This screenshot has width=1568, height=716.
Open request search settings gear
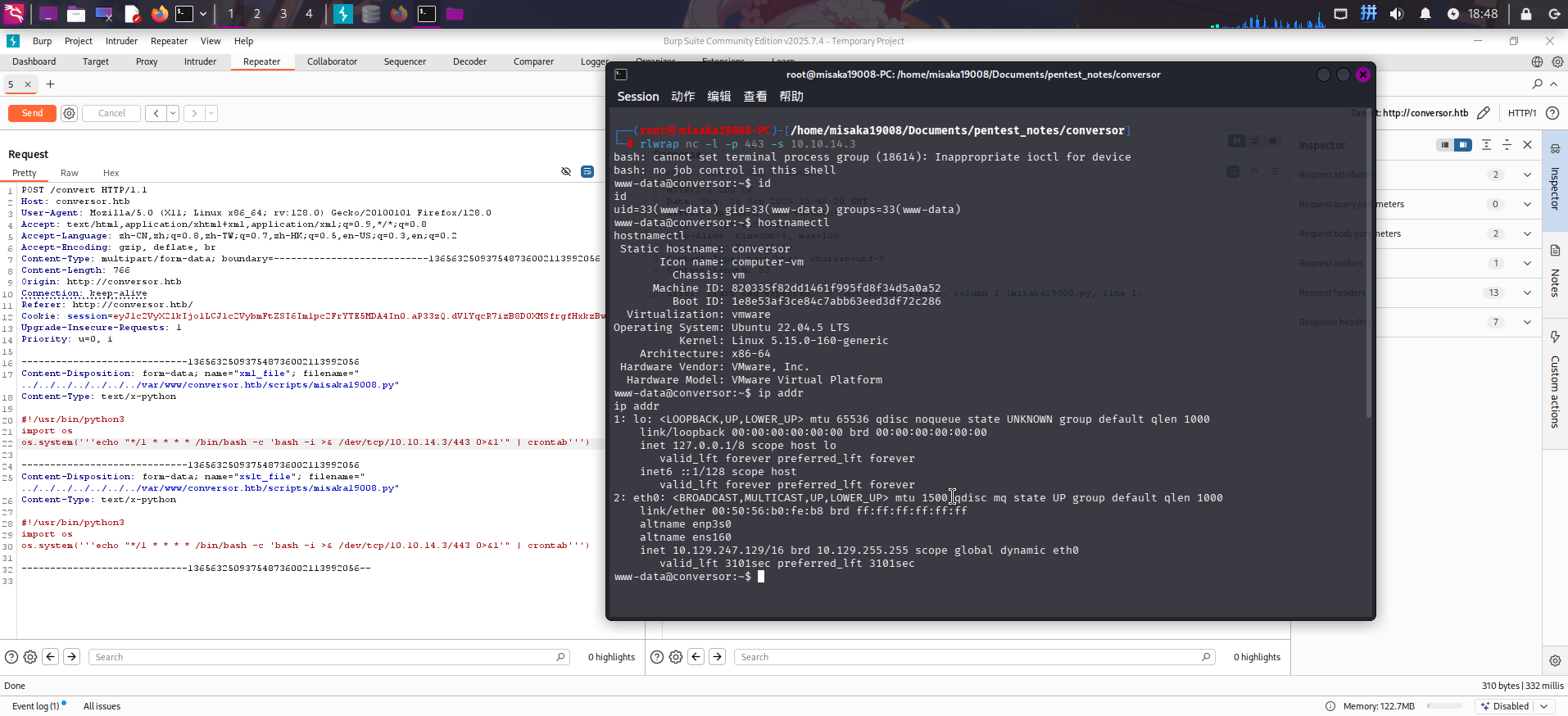[x=30, y=657]
